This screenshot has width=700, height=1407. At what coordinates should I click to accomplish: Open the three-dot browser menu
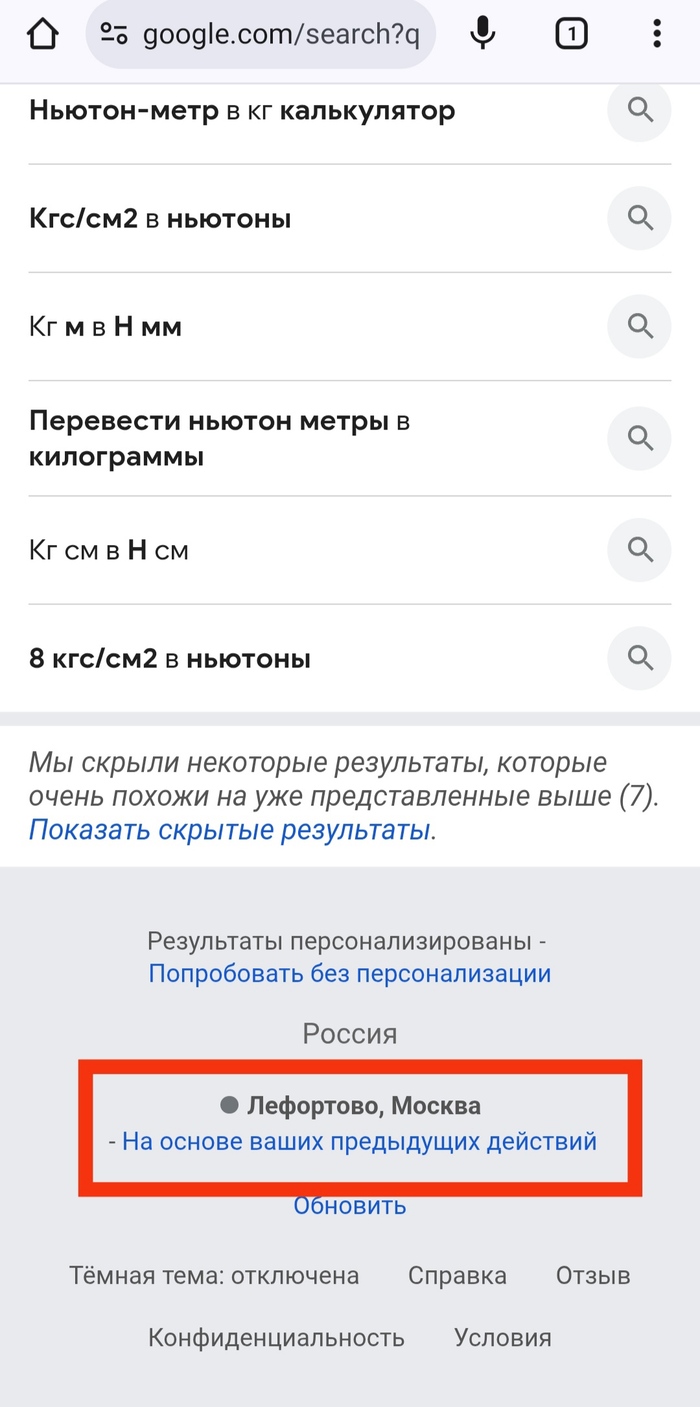pyautogui.click(x=656, y=33)
